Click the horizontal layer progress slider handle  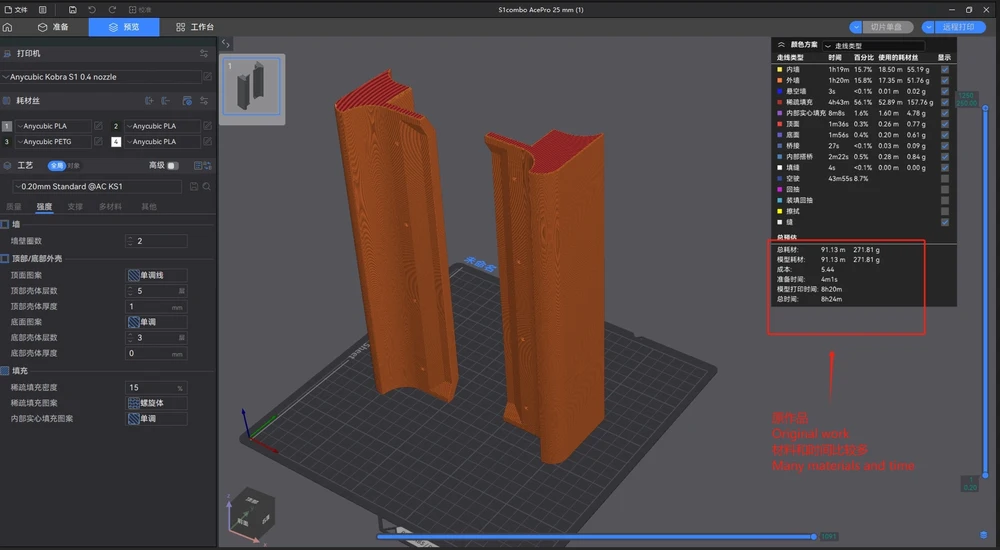(814, 537)
